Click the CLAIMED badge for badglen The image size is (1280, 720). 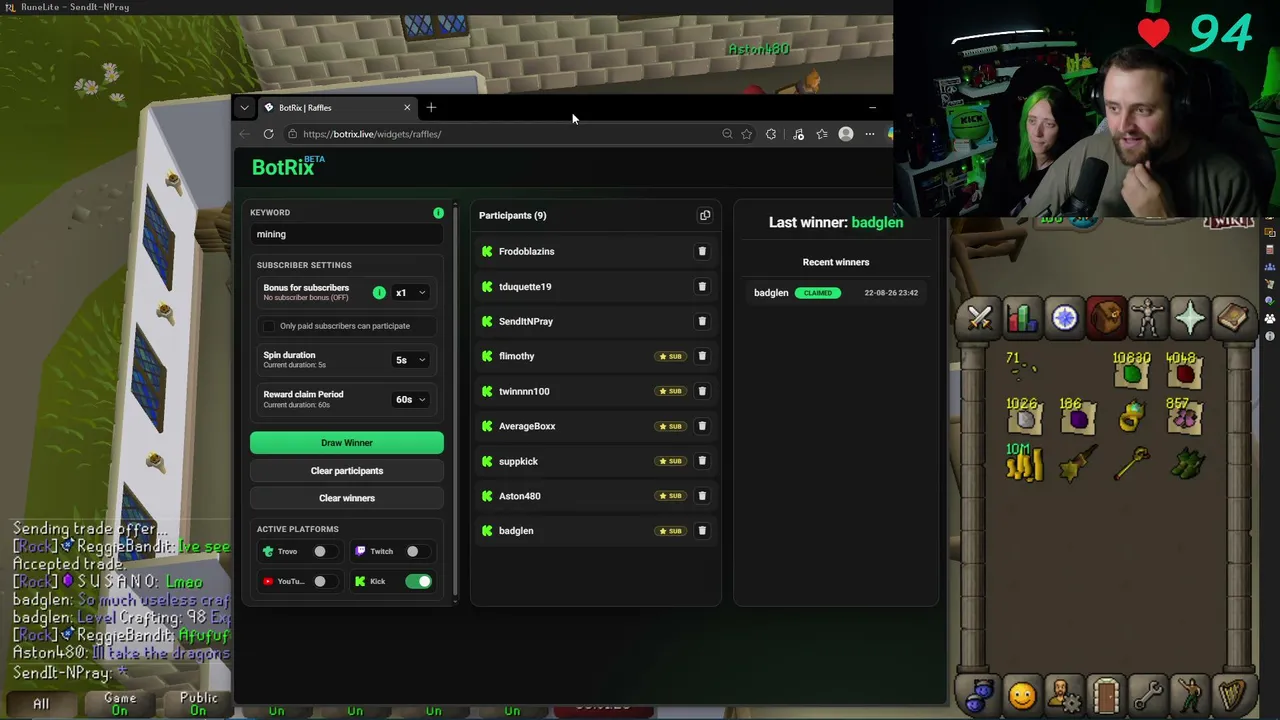coord(817,293)
